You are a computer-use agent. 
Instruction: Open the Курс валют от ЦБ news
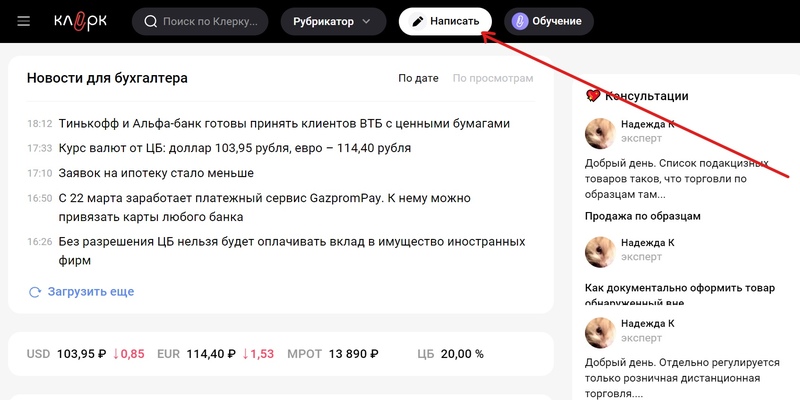click(234, 148)
